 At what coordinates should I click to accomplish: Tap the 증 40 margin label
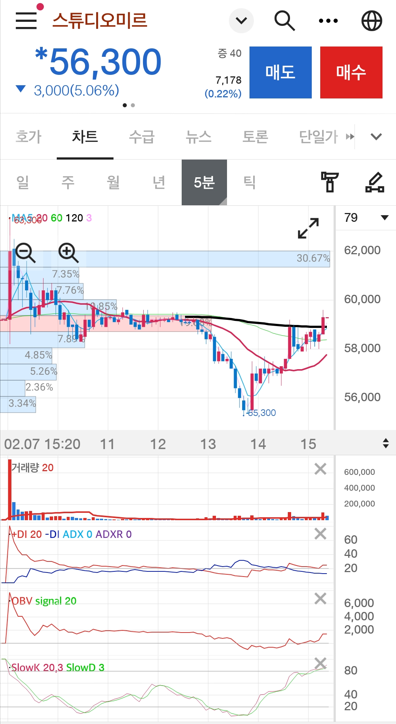[229, 54]
